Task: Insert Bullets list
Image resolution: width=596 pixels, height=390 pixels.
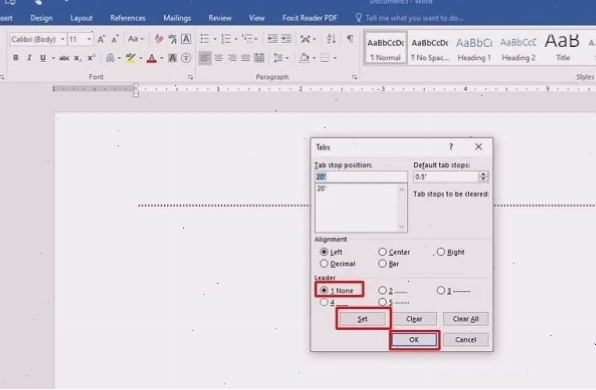Action: pos(205,39)
